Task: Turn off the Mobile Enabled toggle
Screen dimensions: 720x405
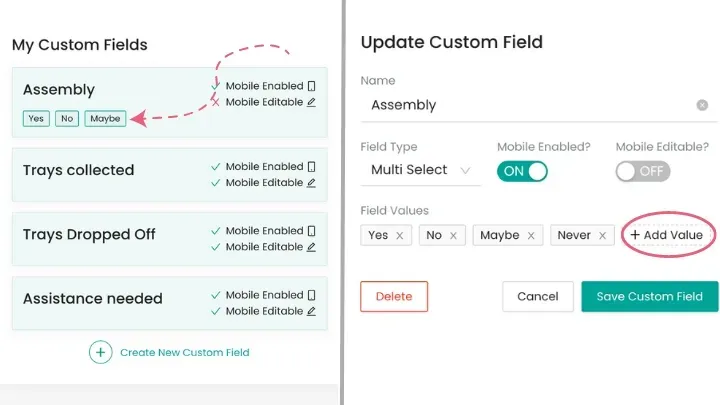Action: tap(524, 171)
